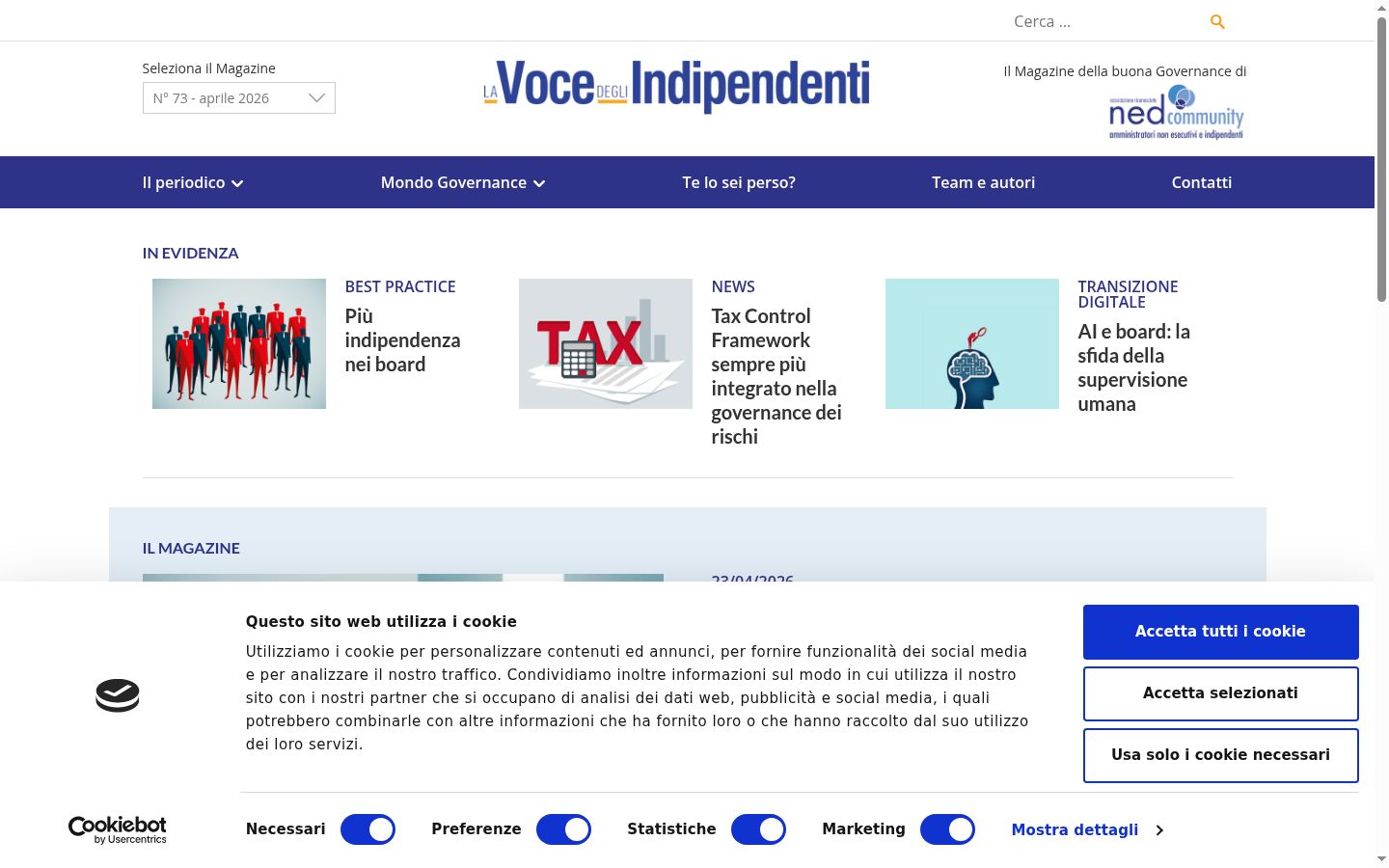Expand the Mondo Governance menu
Screen dimensions: 1389x868
[463, 182]
